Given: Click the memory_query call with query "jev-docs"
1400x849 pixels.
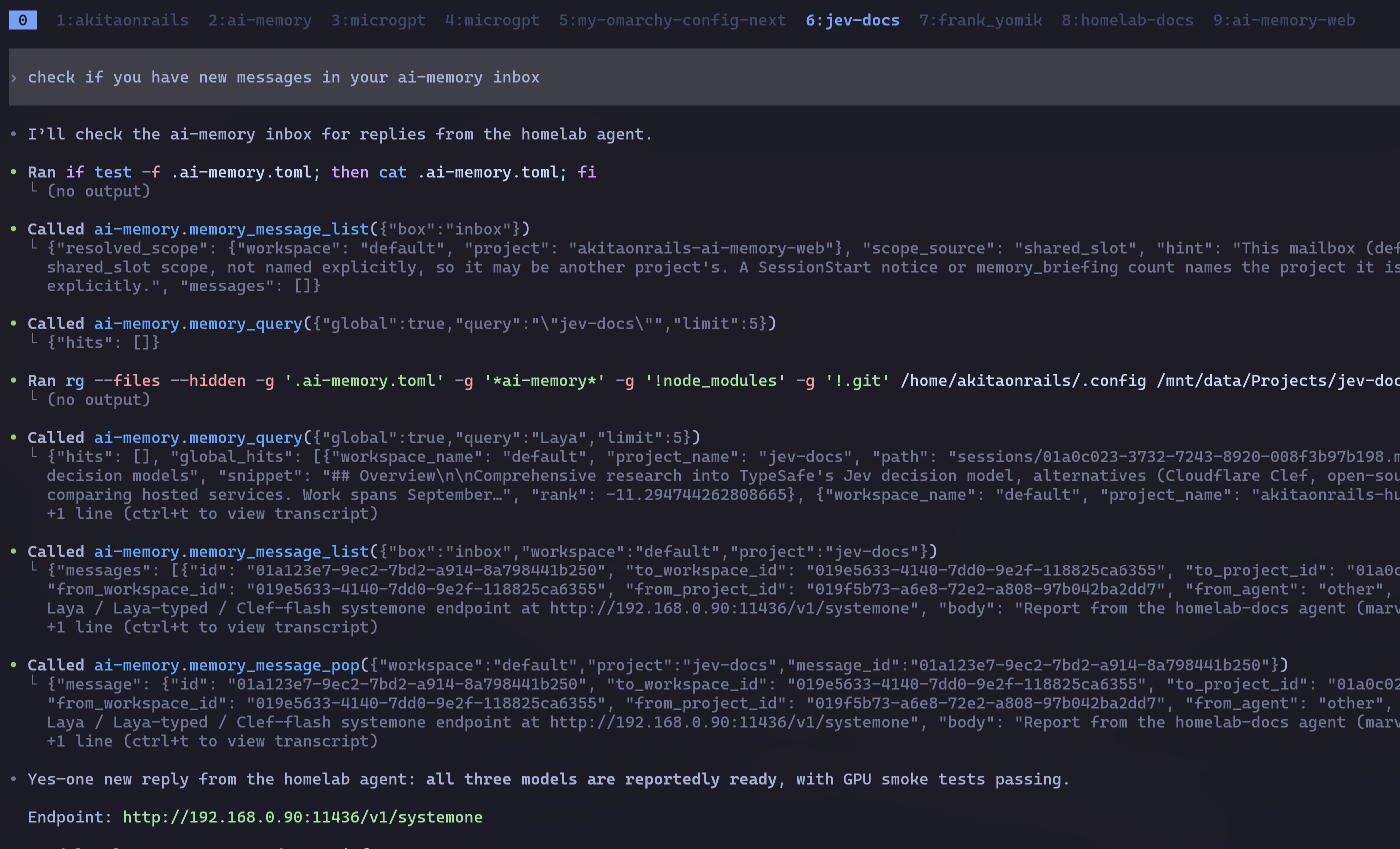Looking at the screenshot, I should pyautogui.click(x=402, y=324).
